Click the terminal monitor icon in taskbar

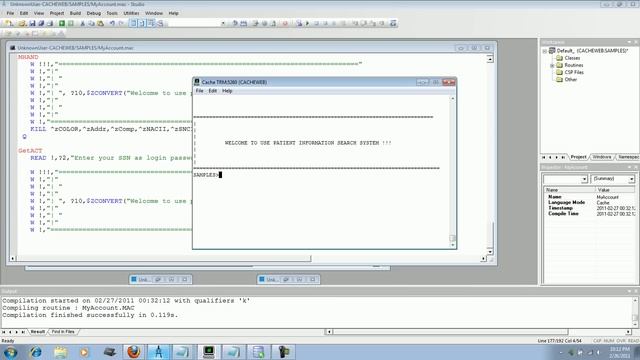(209, 352)
